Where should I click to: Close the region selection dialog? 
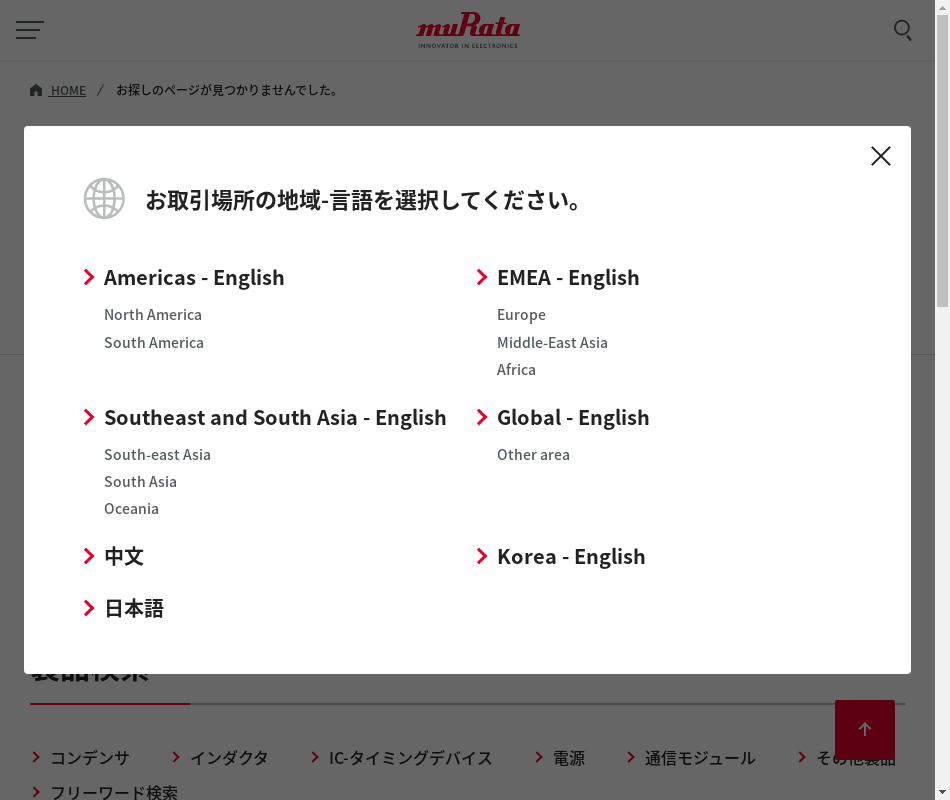pos(880,156)
